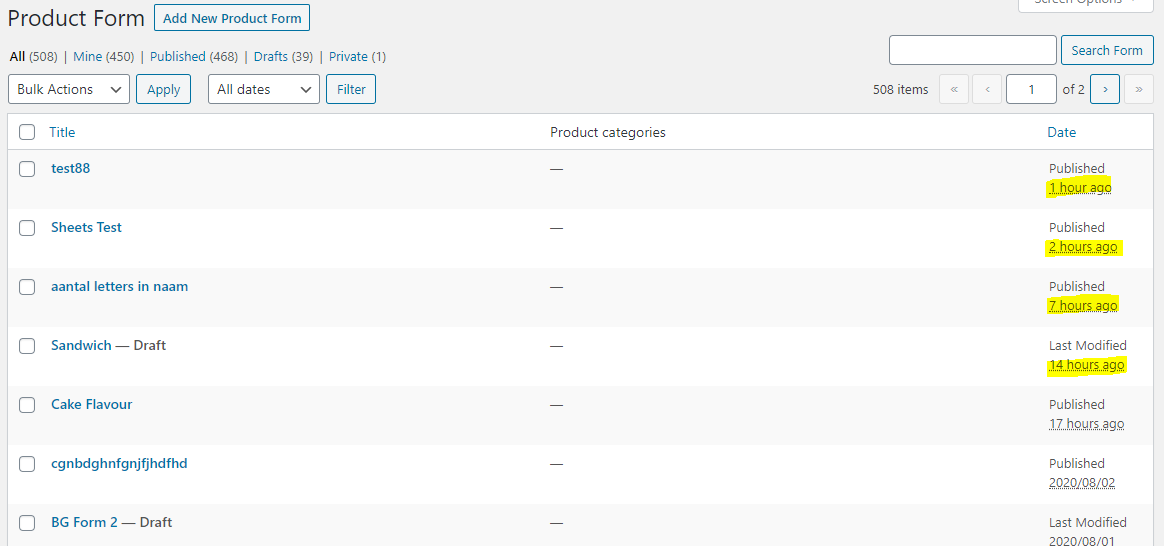Click the Search Form button
This screenshot has height=546, width=1164.
click(1107, 50)
